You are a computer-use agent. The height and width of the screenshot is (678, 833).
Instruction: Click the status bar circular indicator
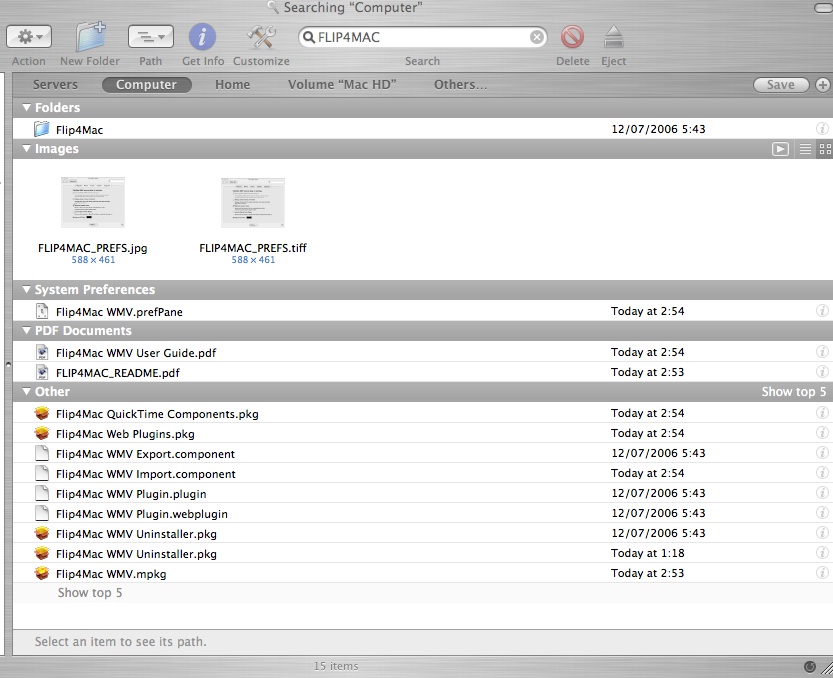click(809, 667)
